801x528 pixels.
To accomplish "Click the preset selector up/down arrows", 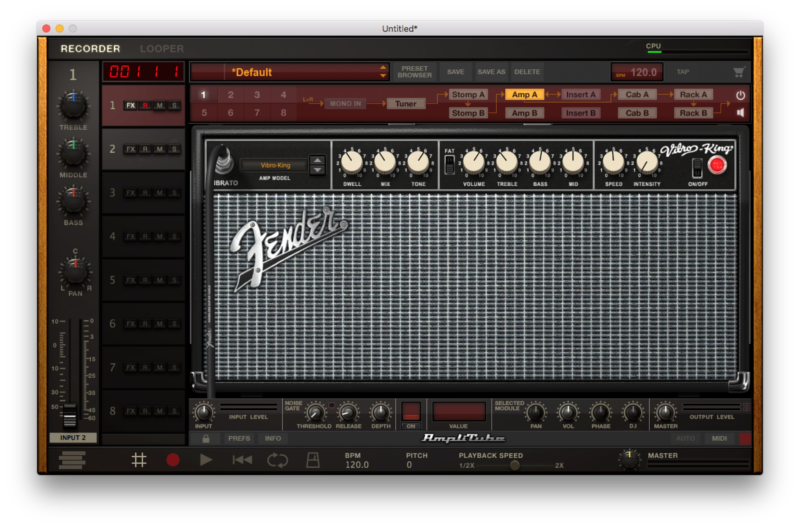I will pyautogui.click(x=383, y=72).
